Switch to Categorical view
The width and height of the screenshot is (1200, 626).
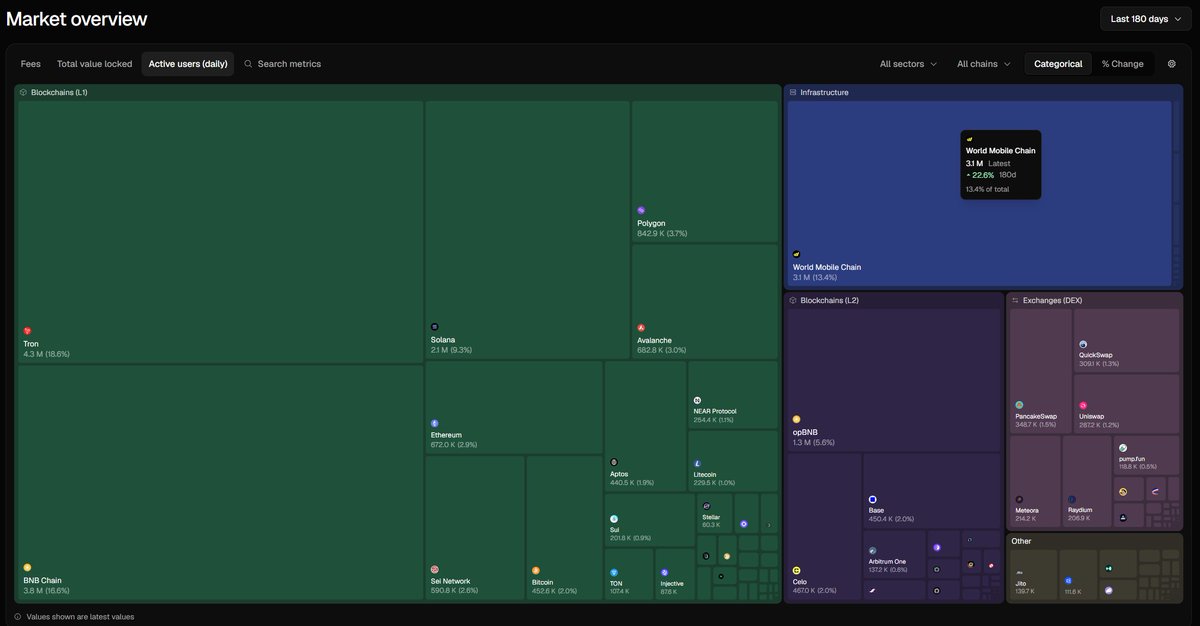click(x=1058, y=64)
